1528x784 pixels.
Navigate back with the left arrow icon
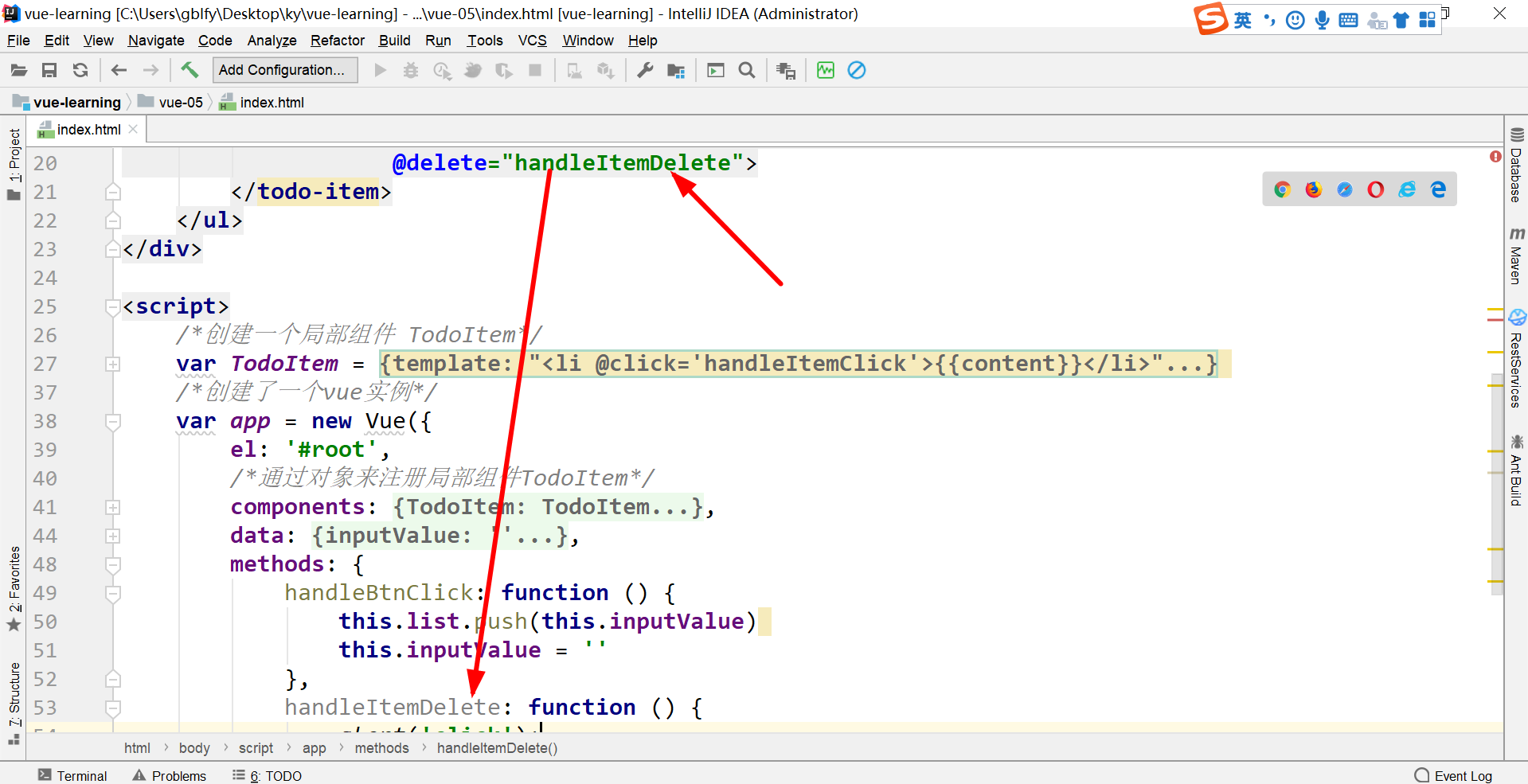119,70
